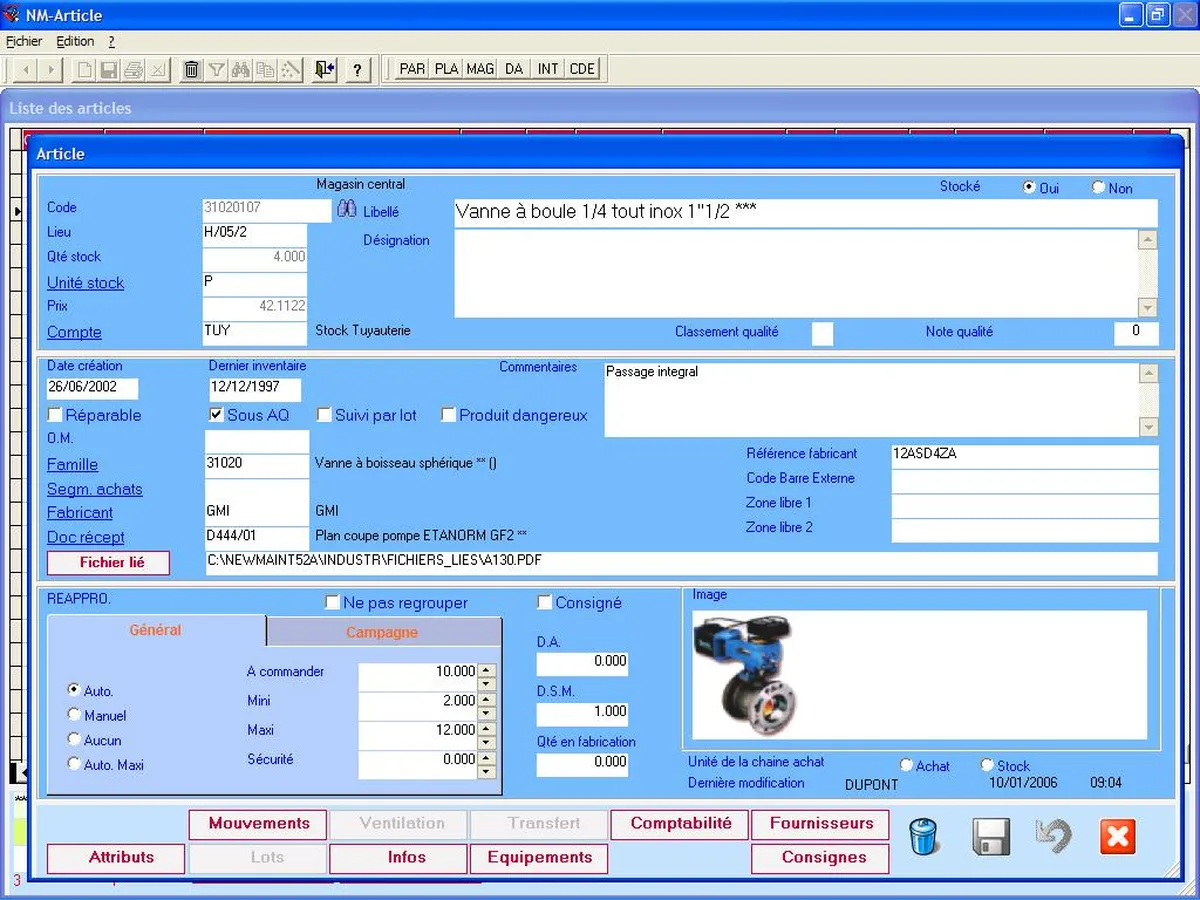Click the Référence fabricant input field
Image resolution: width=1200 pixels, height=900 pixels.
click(1023, 455)
